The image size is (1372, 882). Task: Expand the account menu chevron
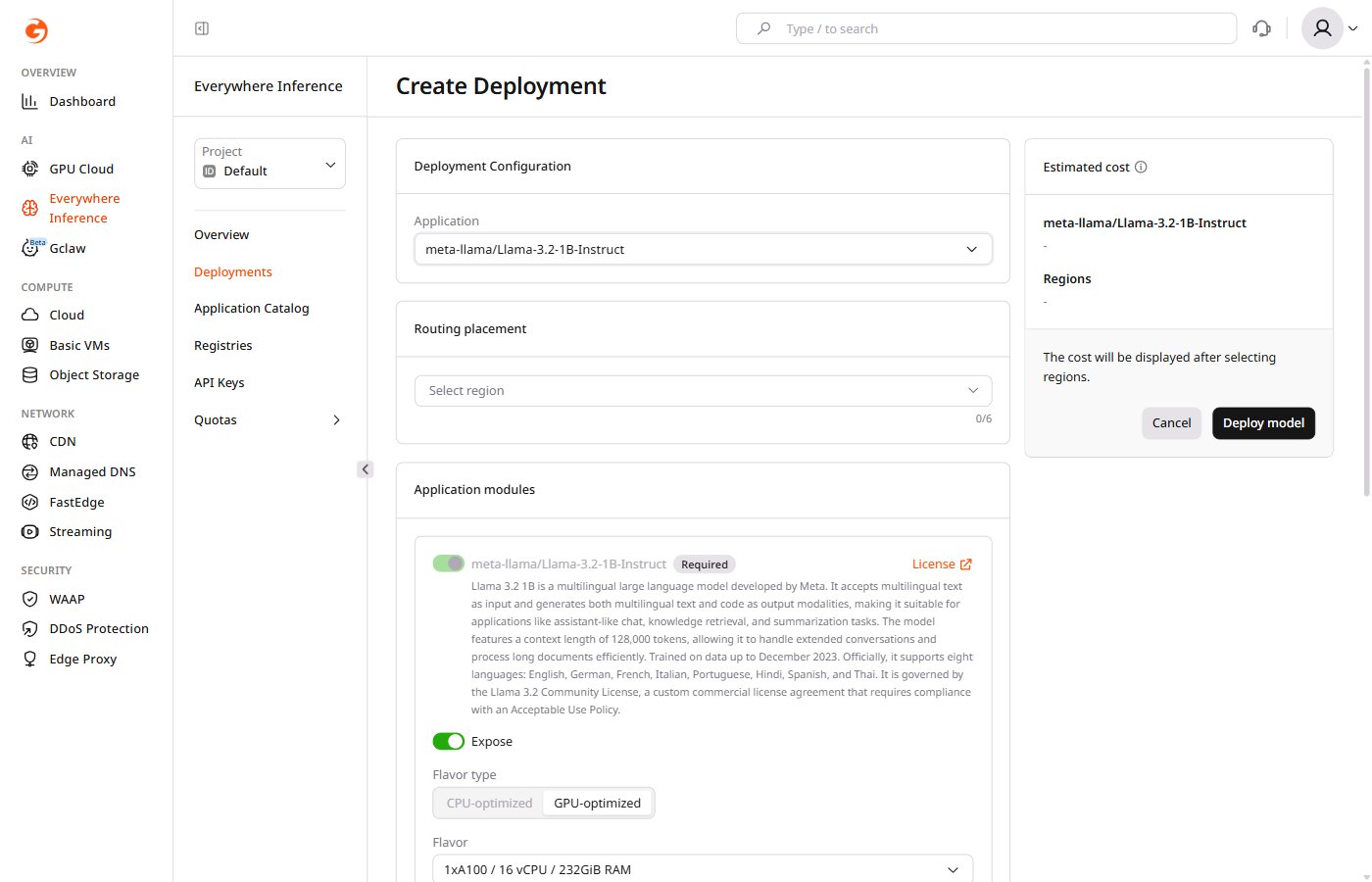click(1353, 28)
